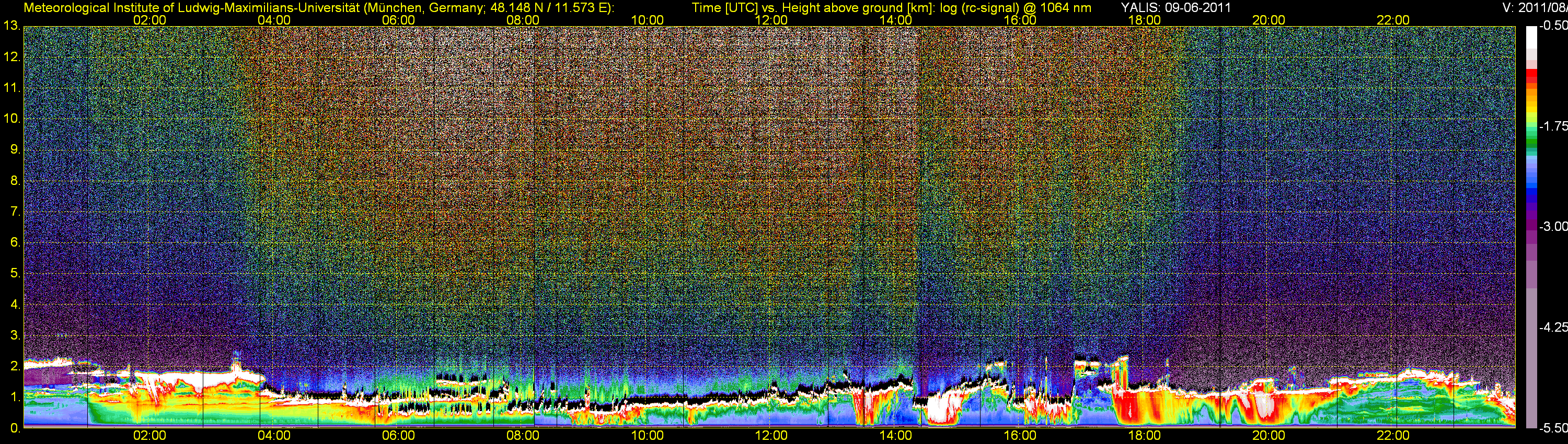Click the '14:00' label on the top time axis
The height and width of the screenshot is (444, 1568).
click(895, 20)
